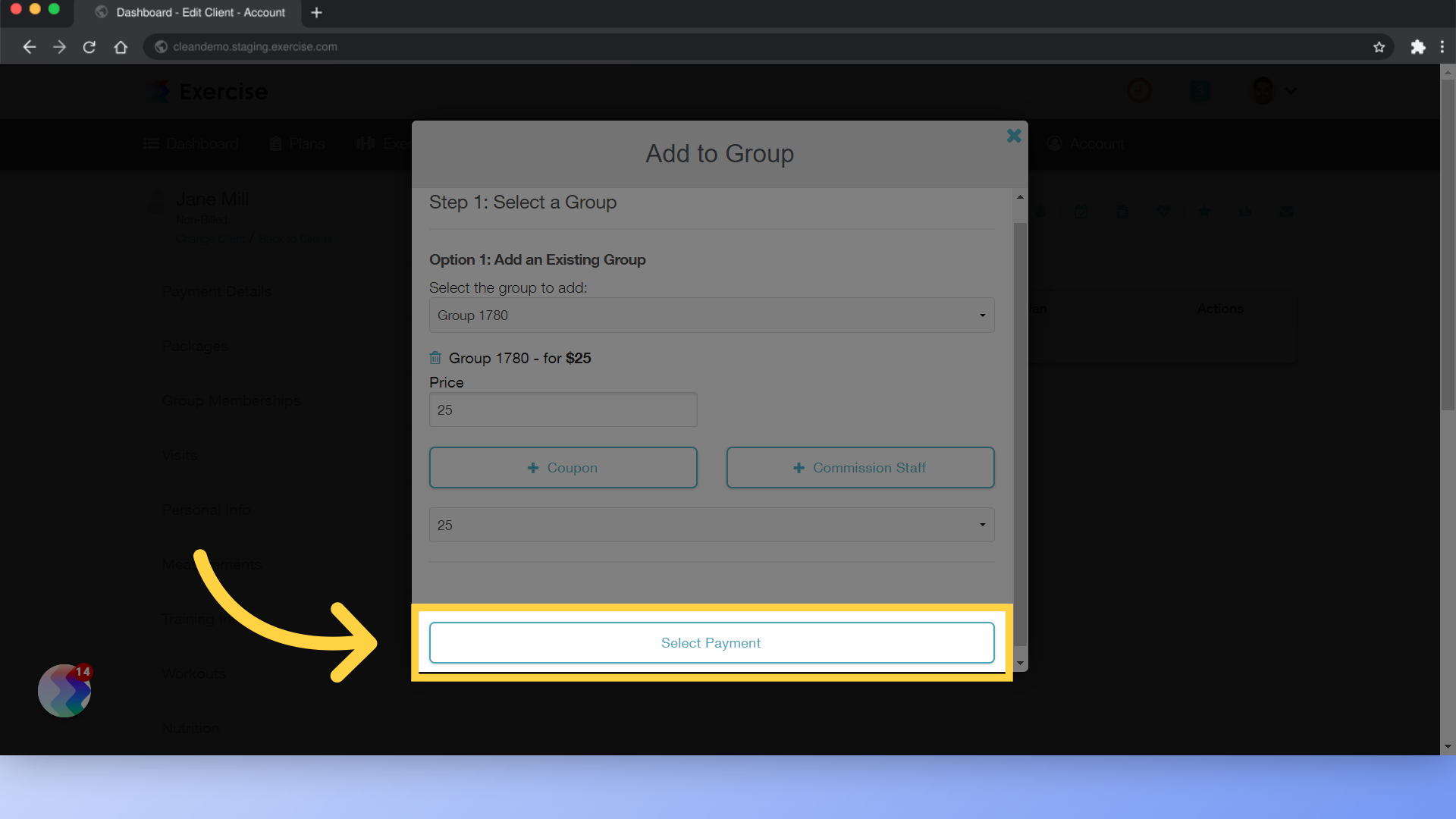Open Personal Info in the sidebar
The width and height of the screenshot is (1456, 819).
point(206,510)
